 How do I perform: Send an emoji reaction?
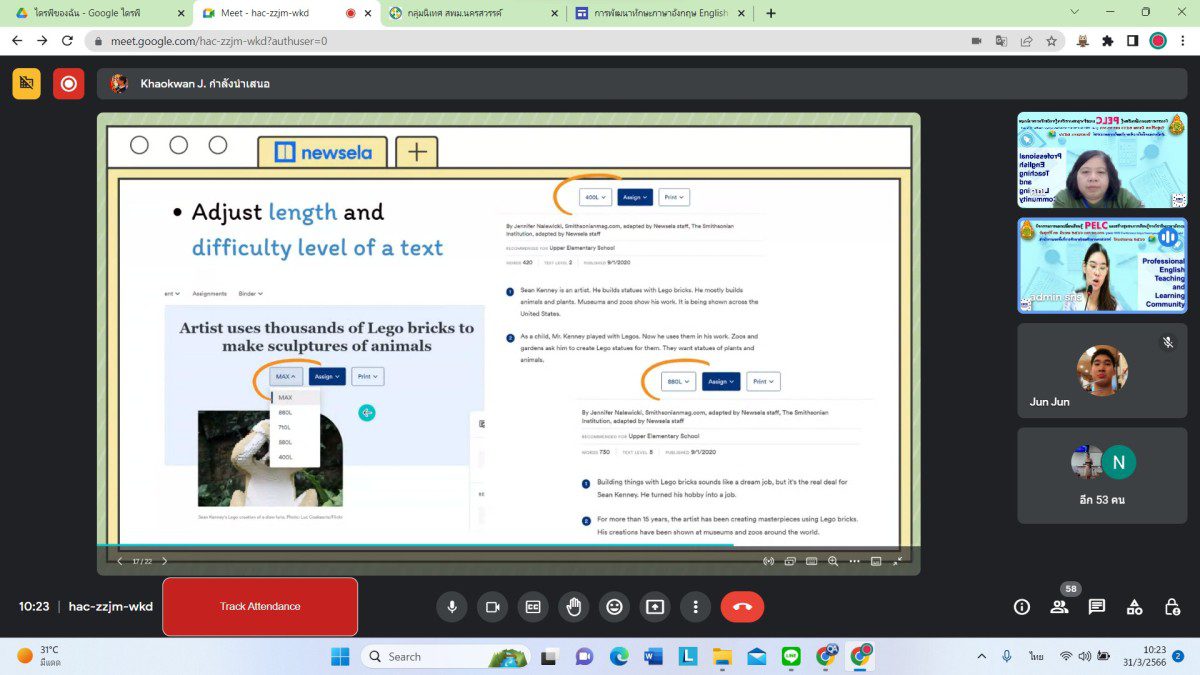tap(614, 606)
